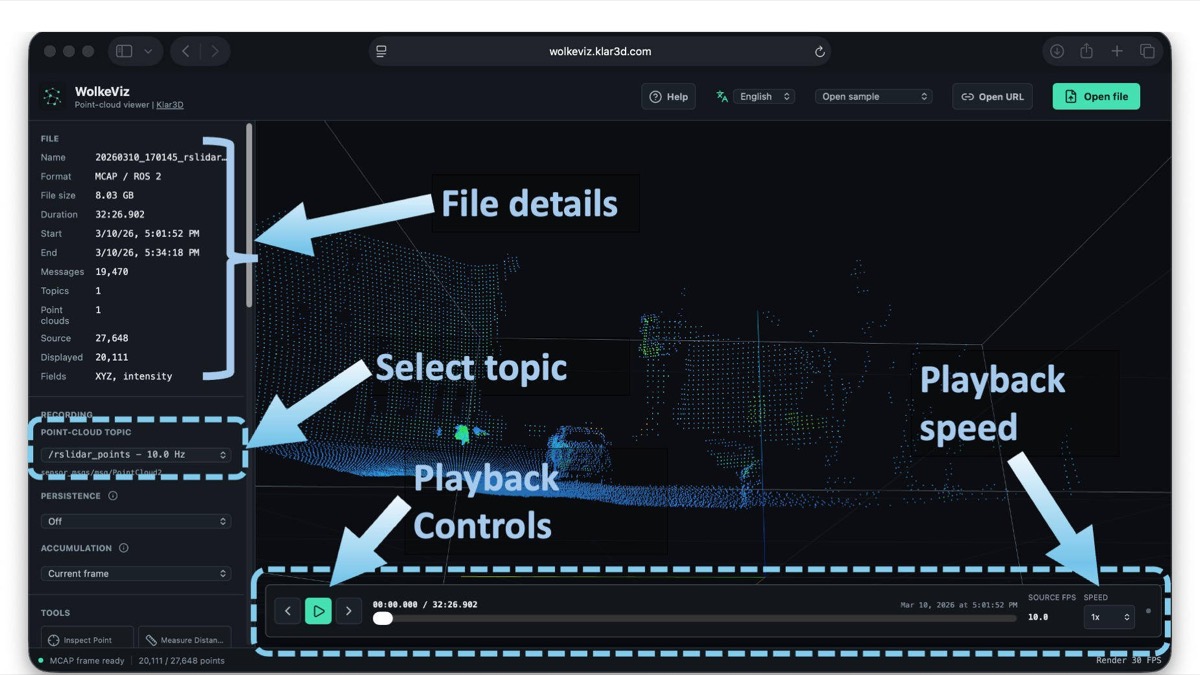Click the Source FPS 10.0 value
The height and width of the screenshot is (675, 1200).
pyautogui.click(x=1038, y=617)
